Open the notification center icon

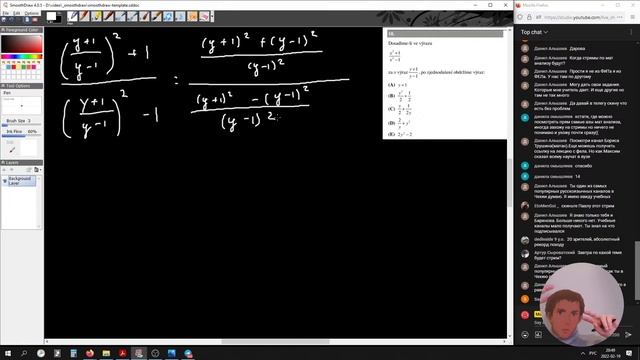(x=629, y=353)
